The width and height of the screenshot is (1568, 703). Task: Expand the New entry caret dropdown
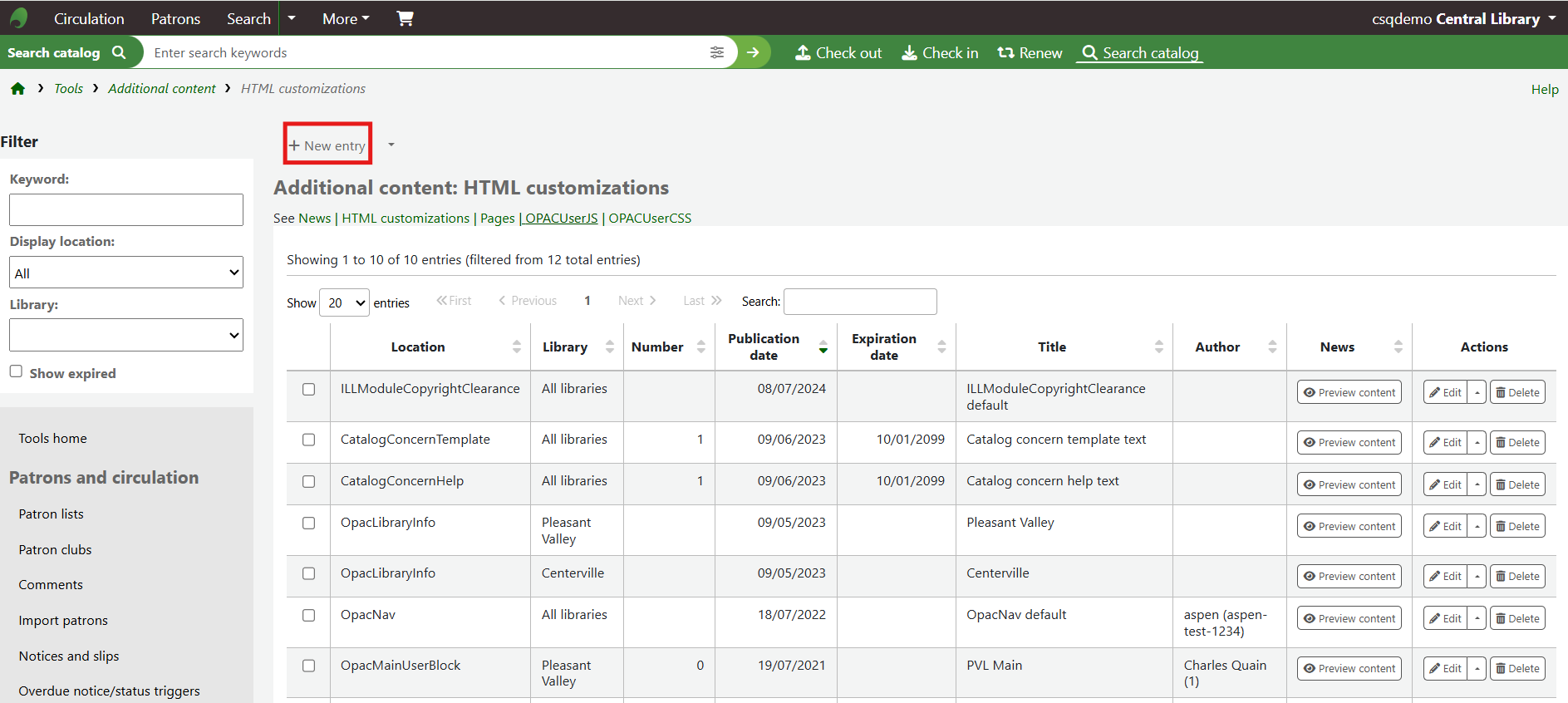[391, 145]
